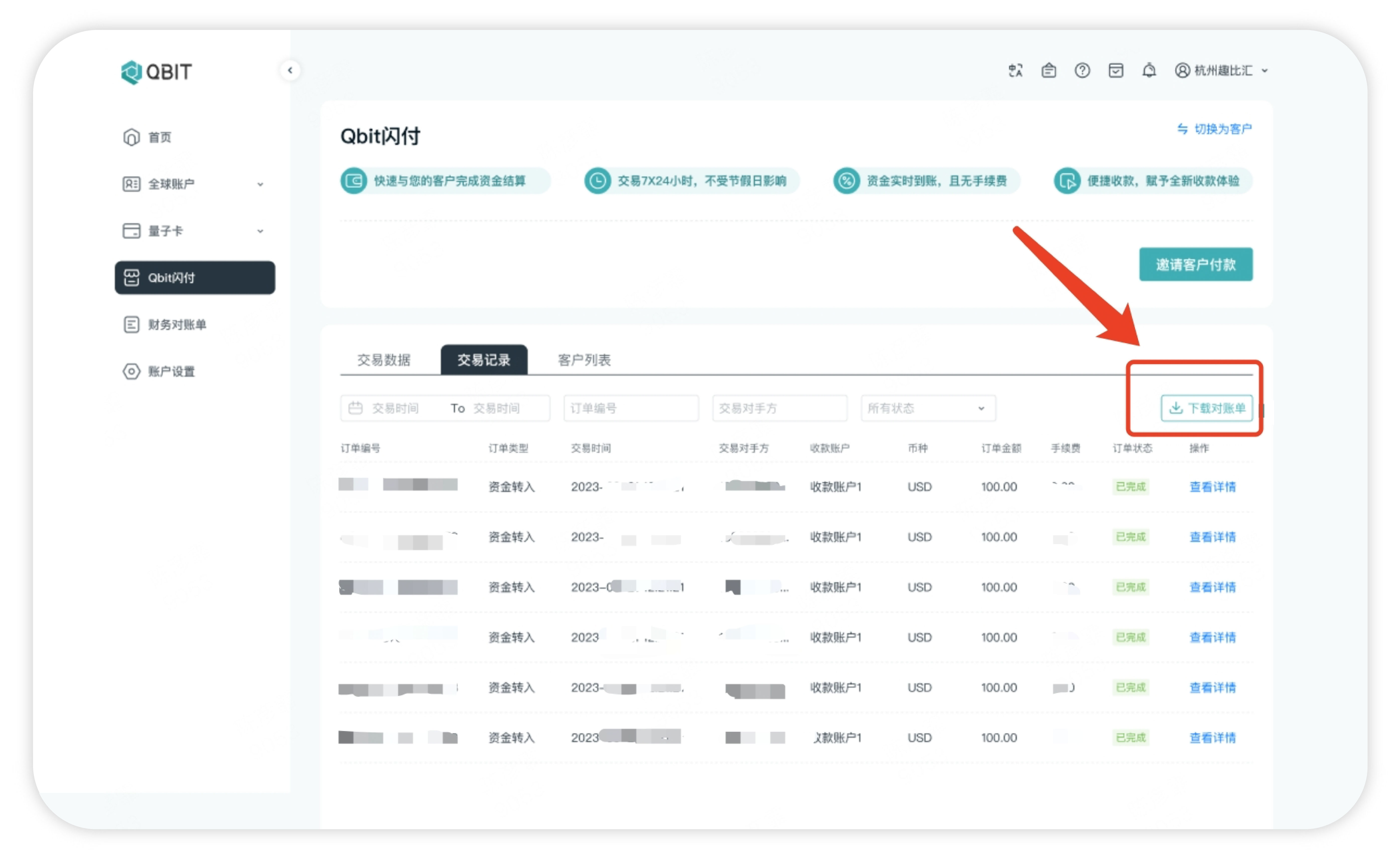Open the 杭州趣比汇 account dropdown arrow
This screenshot has width=1400, height=858.
pyautogui.click(x=1265, y=71)
